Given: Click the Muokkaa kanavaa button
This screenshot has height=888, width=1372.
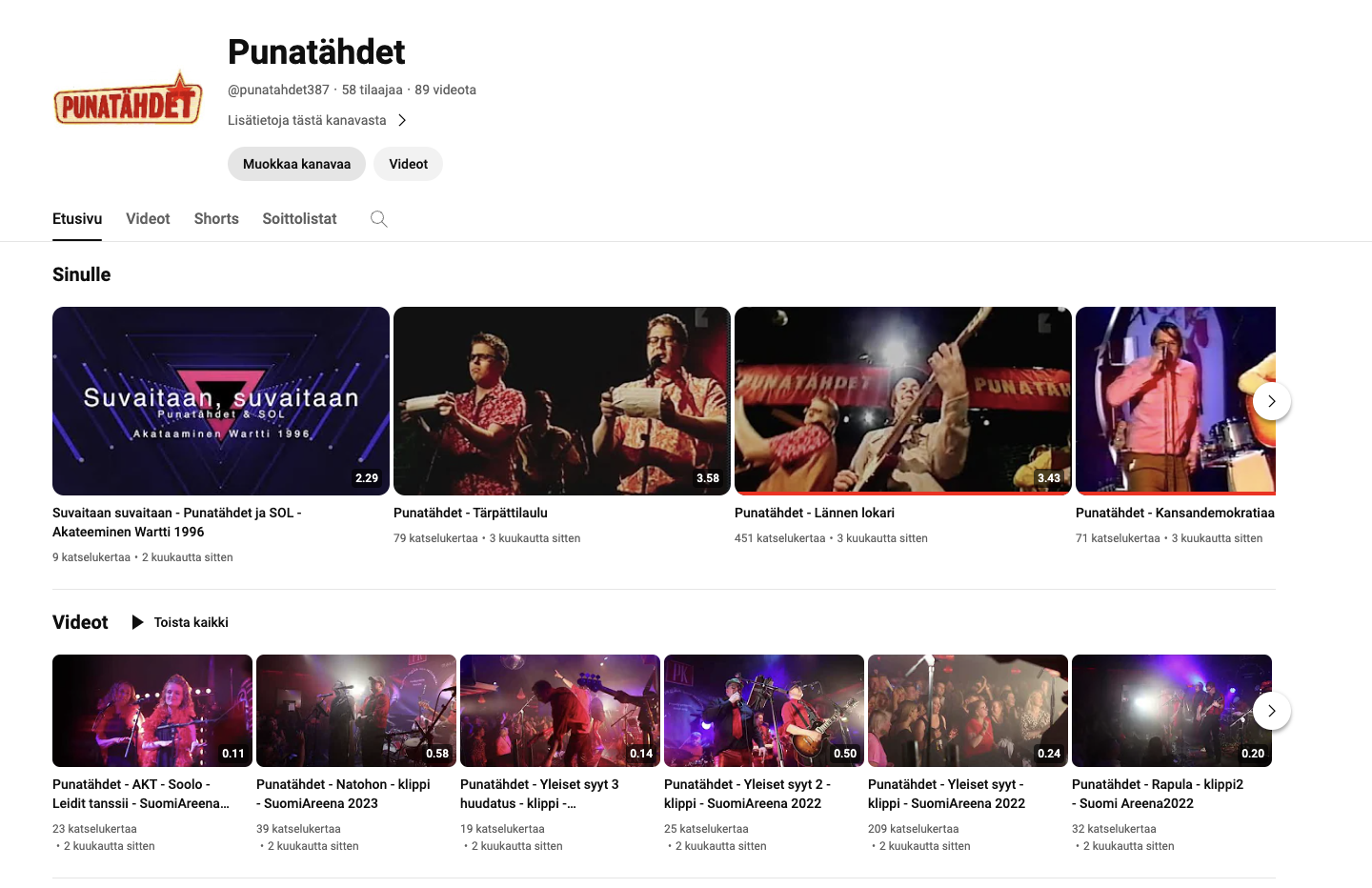Looking at the screenshot, I should click(x=296, y=164).
